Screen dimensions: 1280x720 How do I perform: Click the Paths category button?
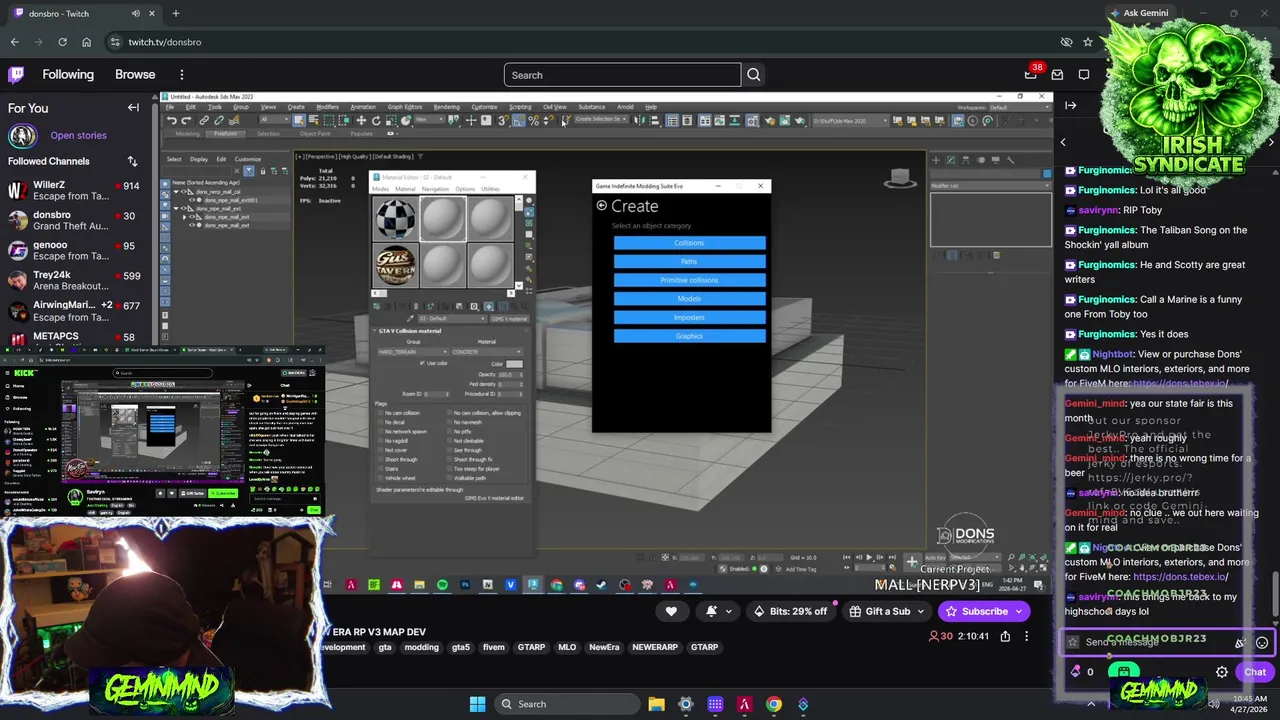pos(689,262)
